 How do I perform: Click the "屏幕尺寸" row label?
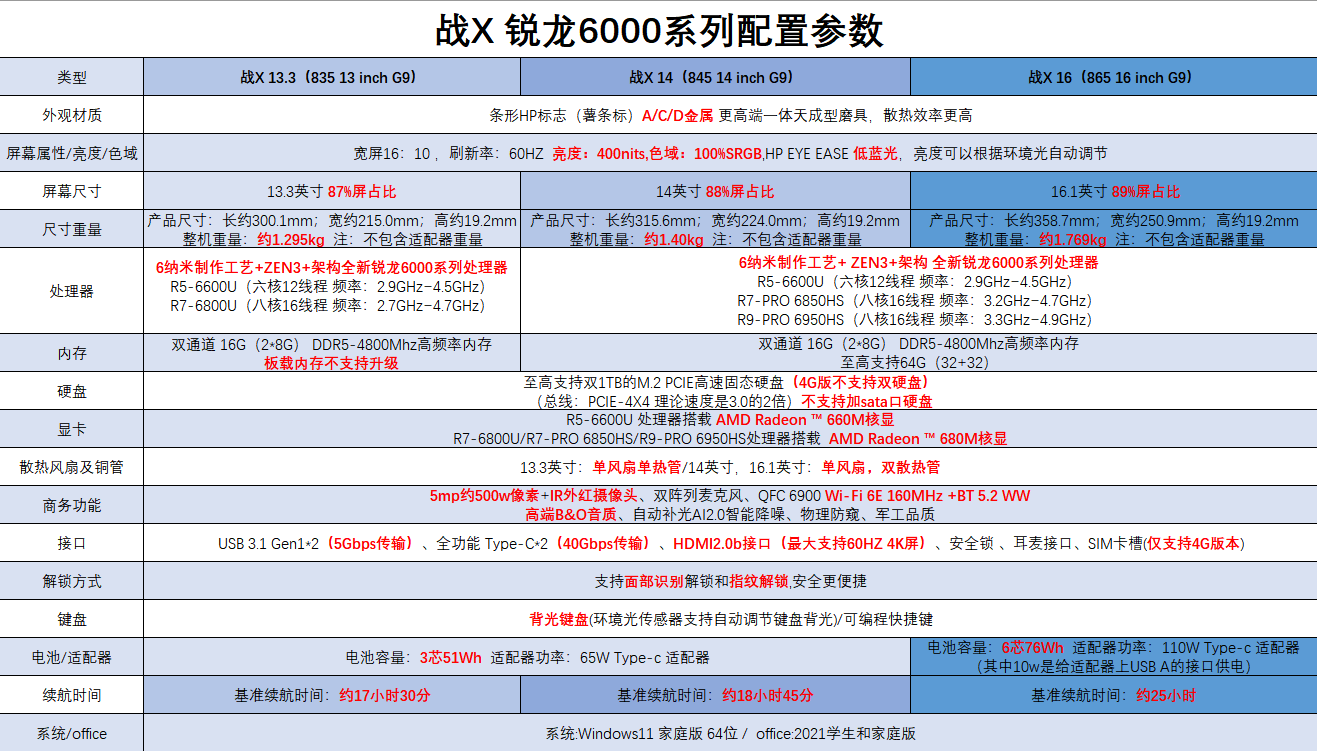(x=72, y=191)
